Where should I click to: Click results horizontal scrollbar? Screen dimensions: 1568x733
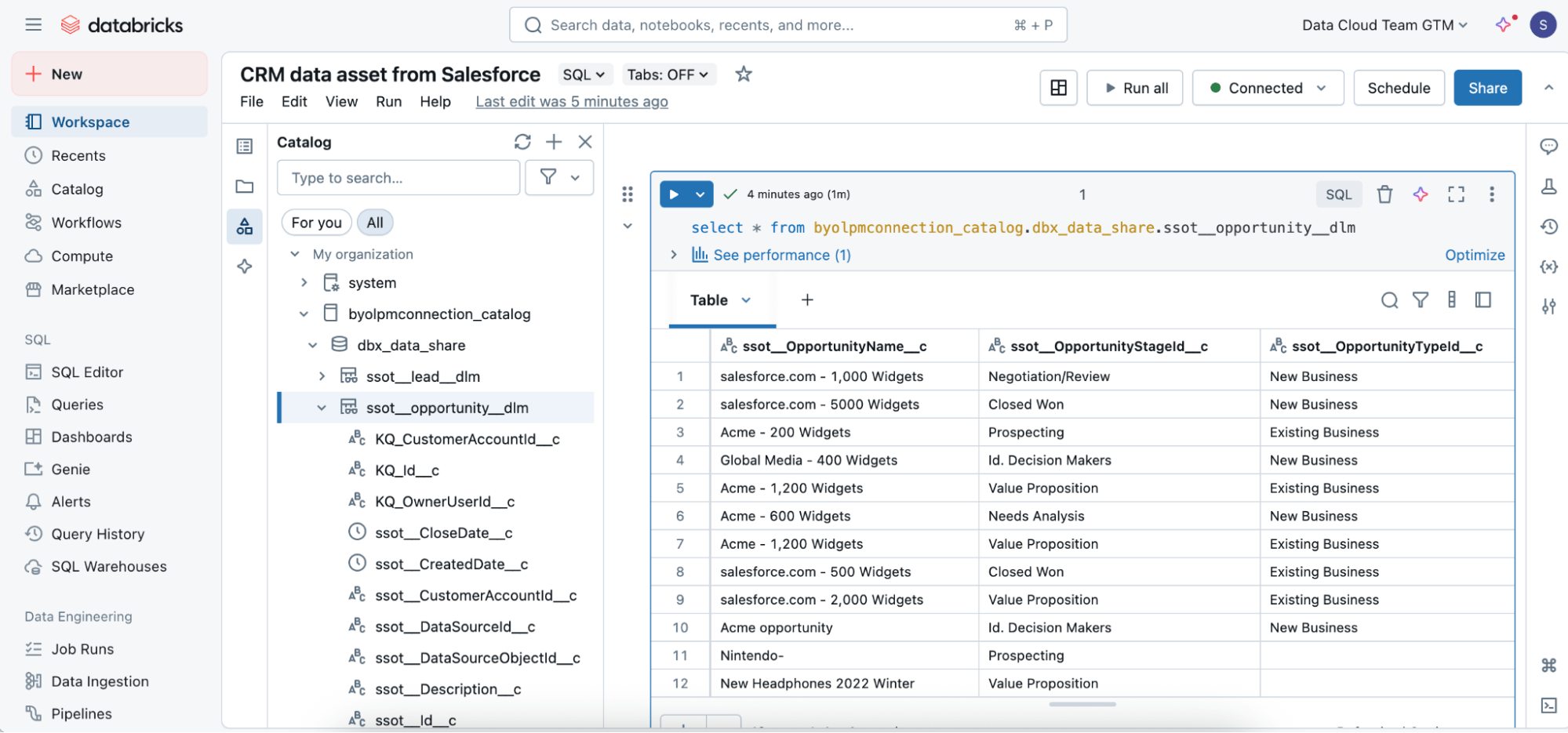pos(1082,704)
